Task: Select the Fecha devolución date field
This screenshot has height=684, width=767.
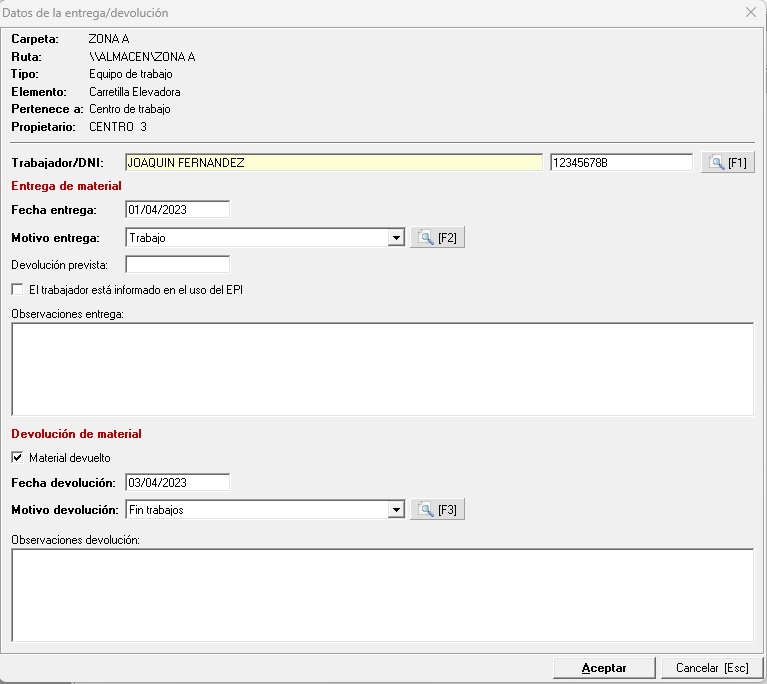Action: tap(177, 483)
